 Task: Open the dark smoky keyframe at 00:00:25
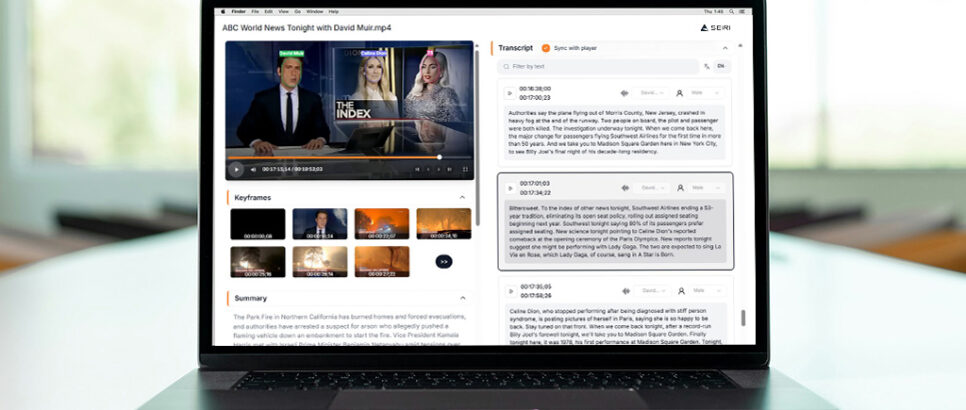point(258,262)
